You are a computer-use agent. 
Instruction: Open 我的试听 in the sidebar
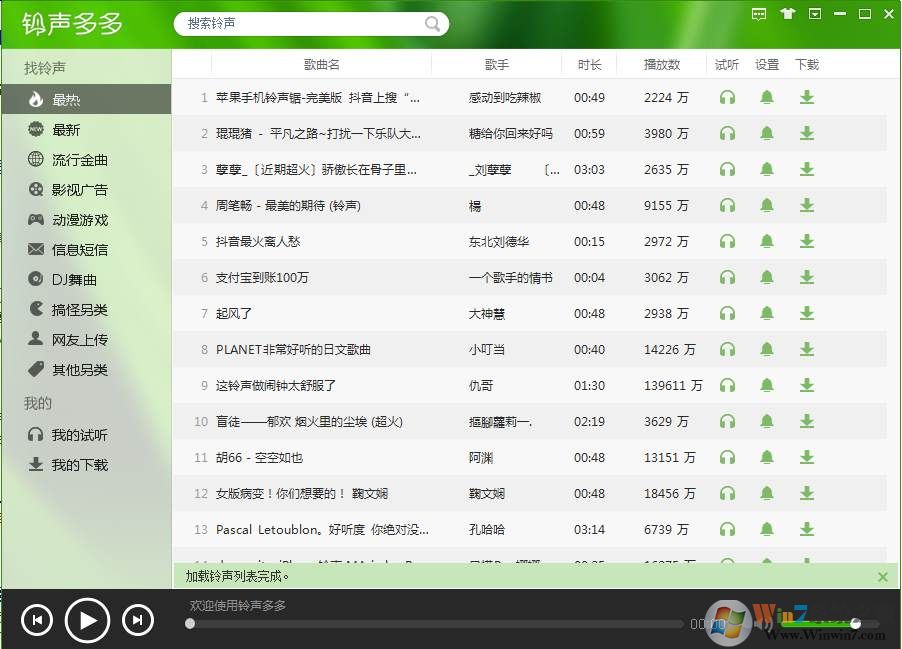tap(65, 434)
